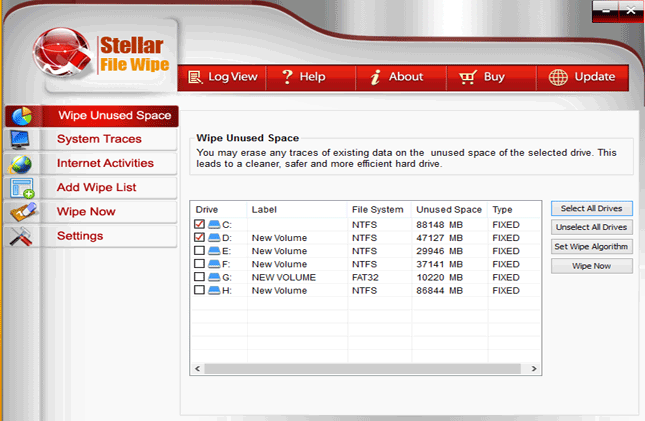Screen dimensions: 645x421
Task: Switch to Internet Activities section
Action: point(91,164)
